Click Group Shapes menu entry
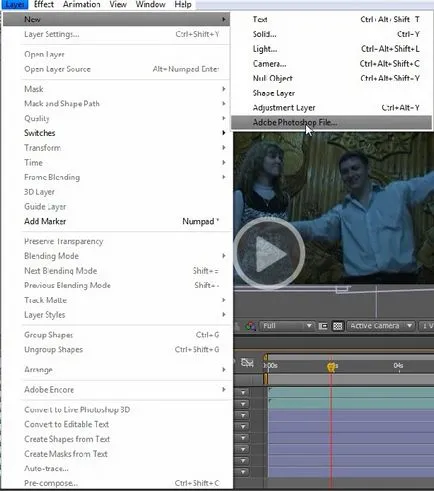Image resolution: width=434 pixels, height=491 pixels. (x=116, y=335)
